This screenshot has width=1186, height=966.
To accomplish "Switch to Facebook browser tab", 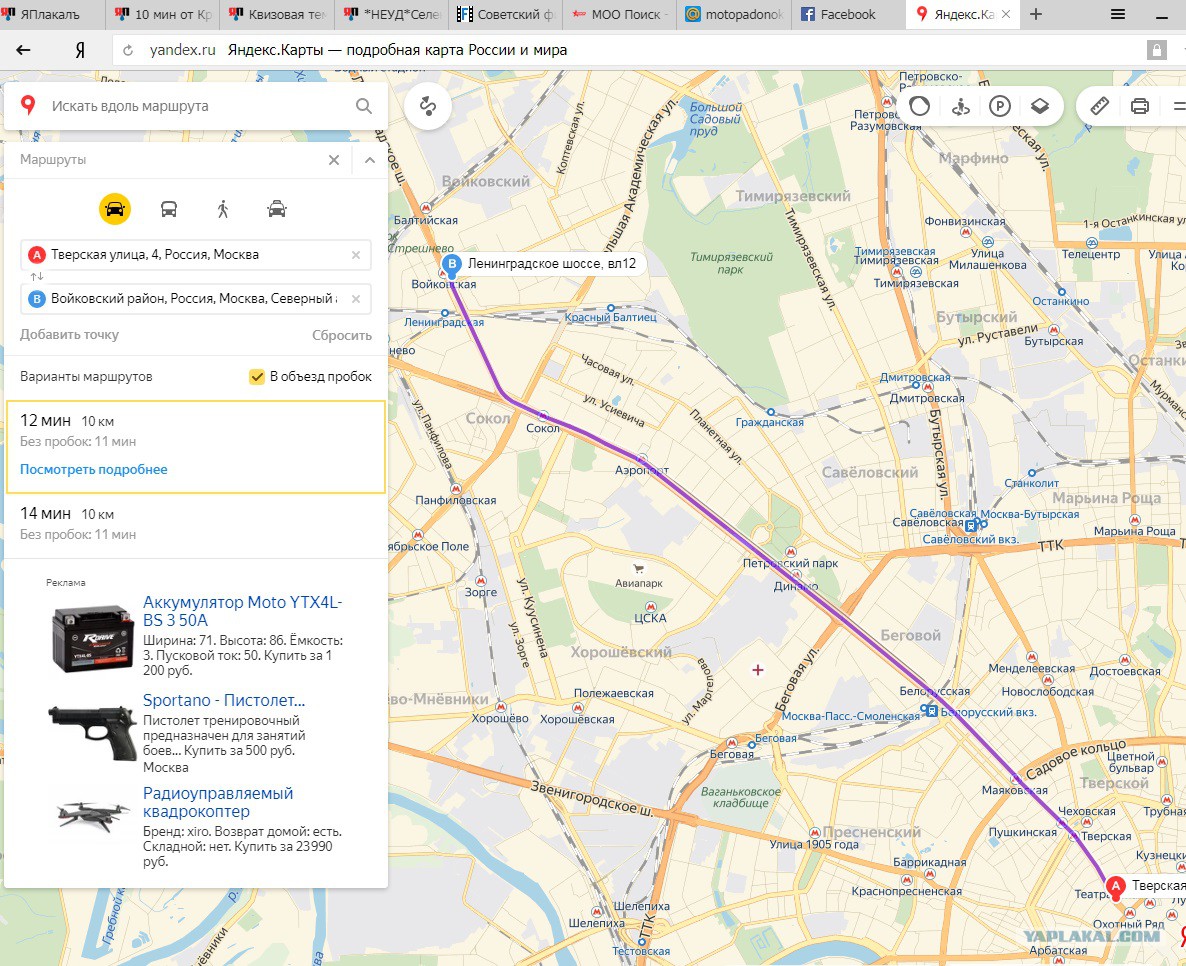I will tap(847, 14).
